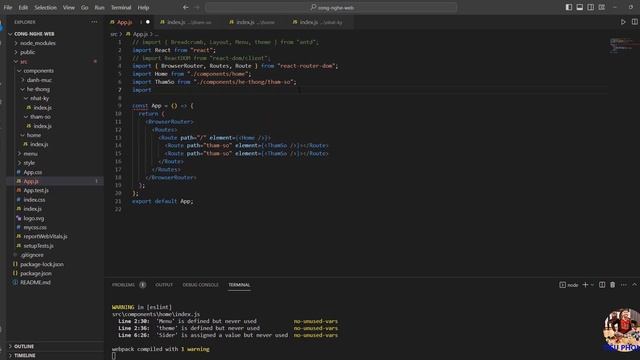Image resolution: width=640 pixels, height=360 pixels.
Task: Collapse the components folder
Action: pos(38,71)
